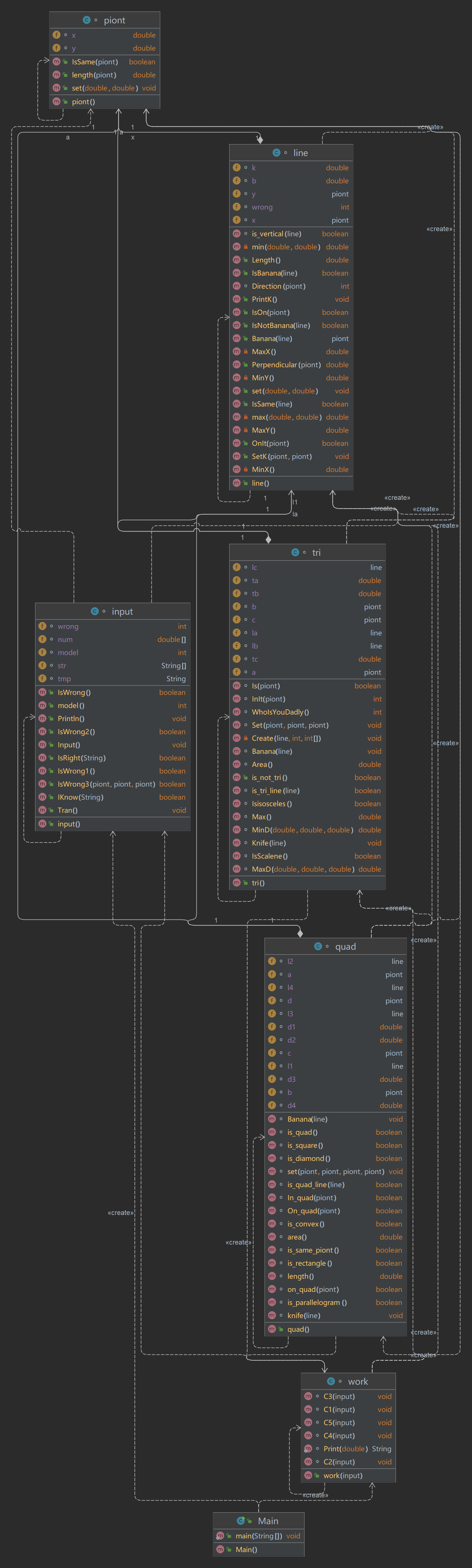Click the field icon beside tmp in input class
This screenshot has width=472, height=1568.
pos(42,678)
